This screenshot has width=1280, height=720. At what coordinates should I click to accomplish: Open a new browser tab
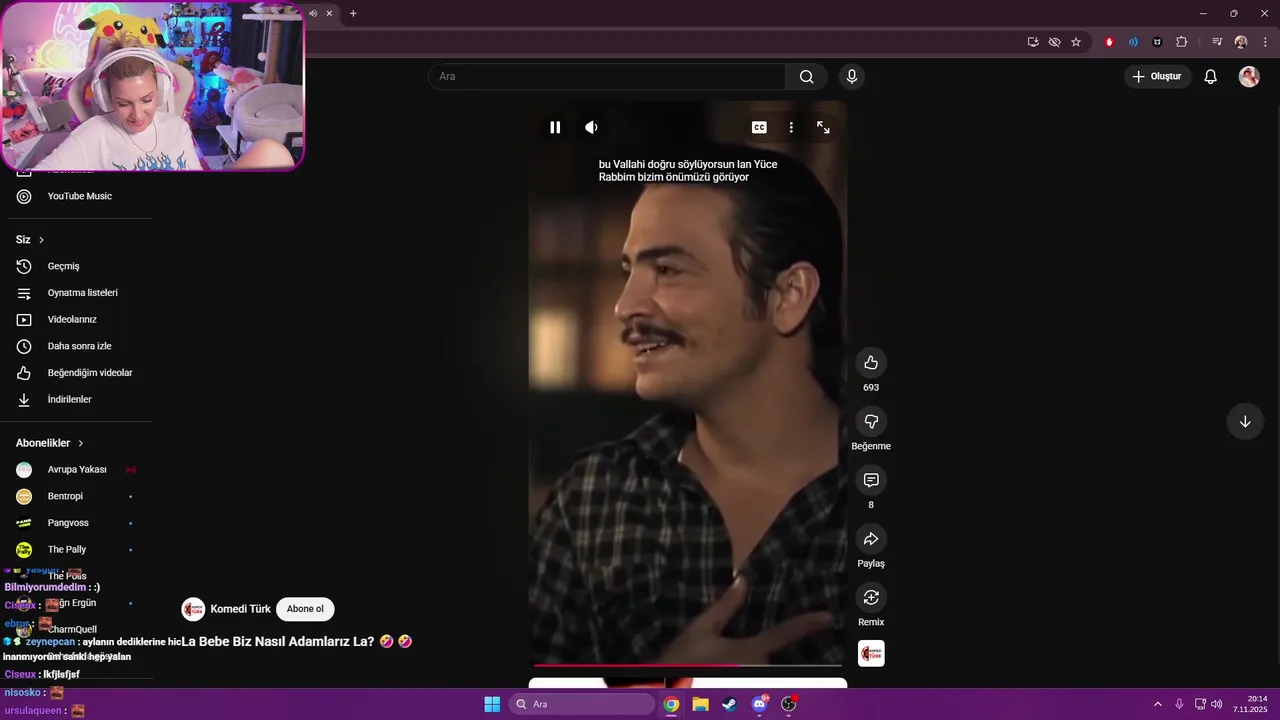[x=353, y=13]
